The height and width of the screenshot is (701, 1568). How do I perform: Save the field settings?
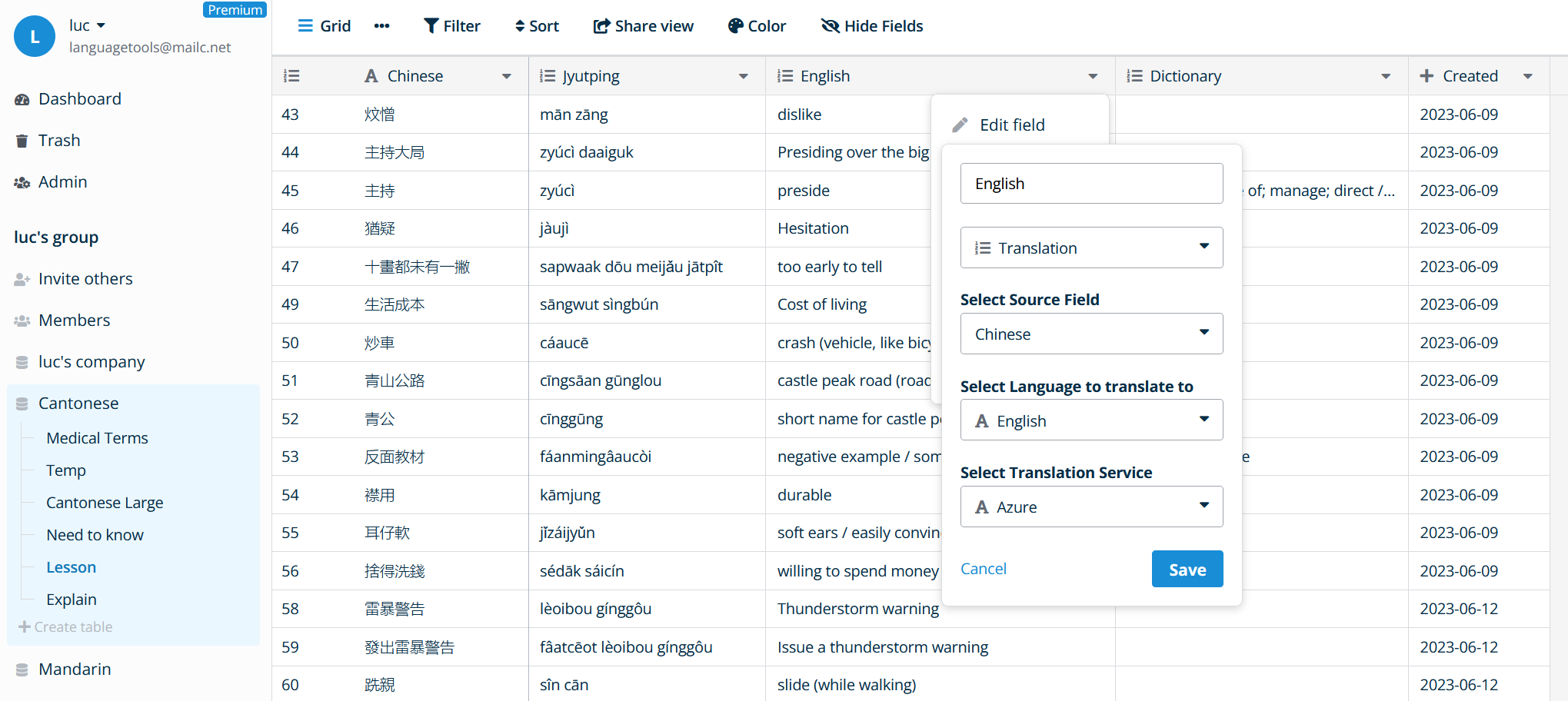(1187, 570)
